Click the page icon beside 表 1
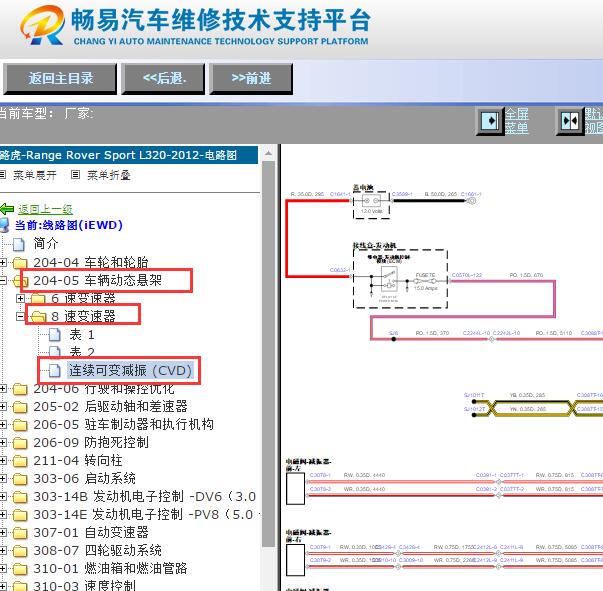 point(55,335)
